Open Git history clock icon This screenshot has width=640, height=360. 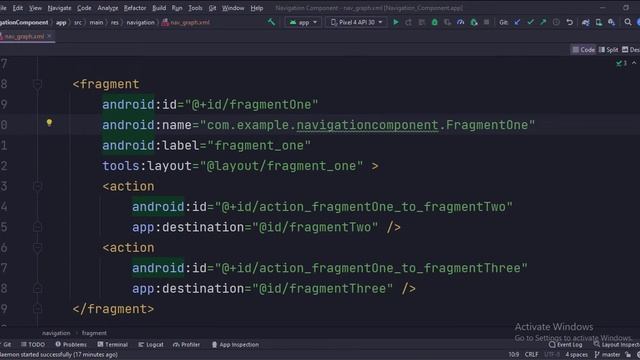[556, 22]
